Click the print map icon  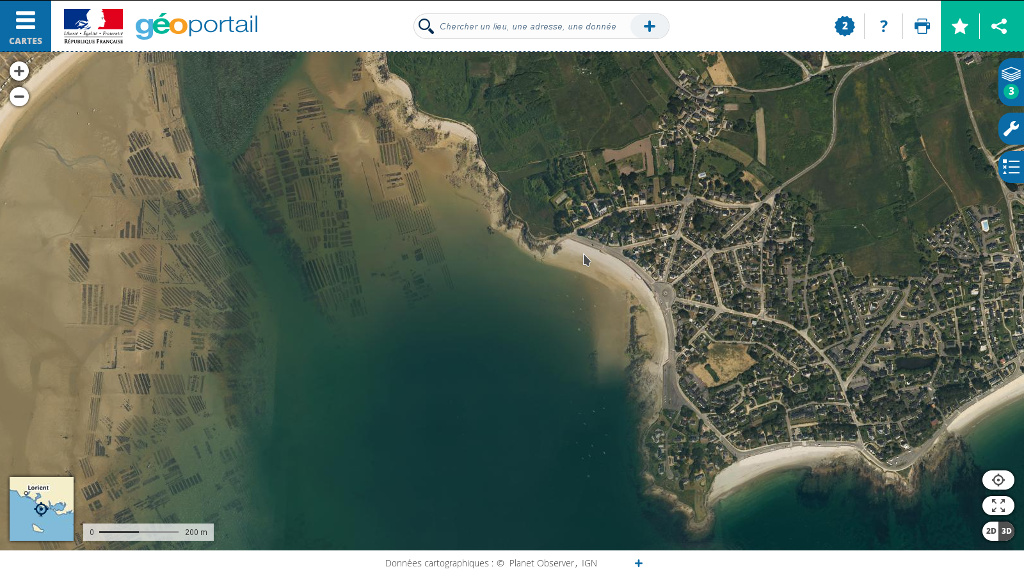922,27
